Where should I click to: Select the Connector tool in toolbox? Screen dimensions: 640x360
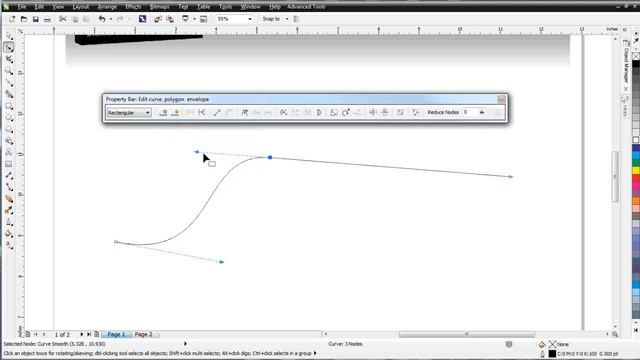9,187
